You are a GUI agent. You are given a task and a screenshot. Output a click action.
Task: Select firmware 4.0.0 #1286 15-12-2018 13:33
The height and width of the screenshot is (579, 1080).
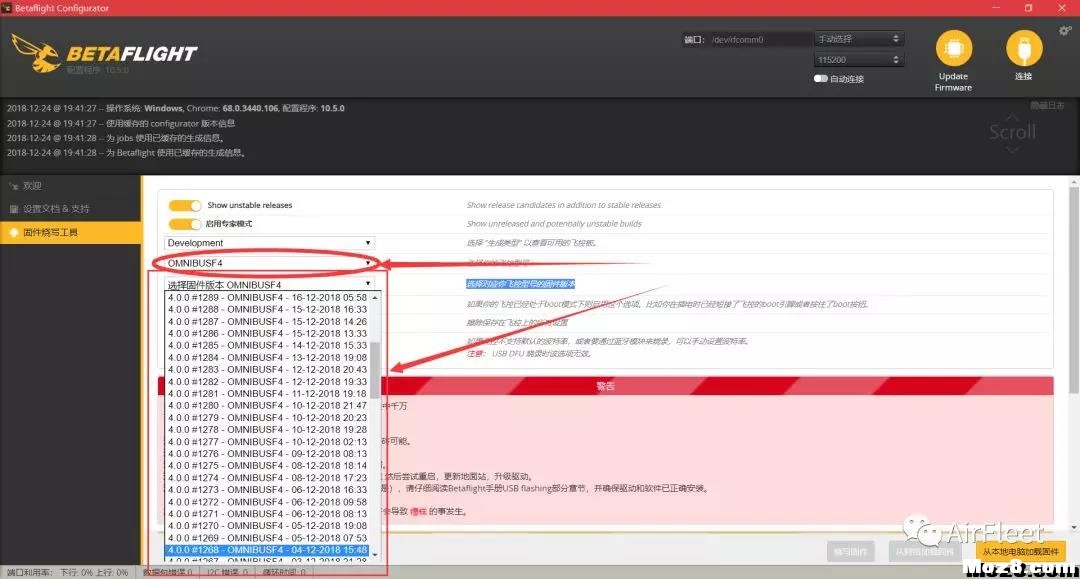267,333
